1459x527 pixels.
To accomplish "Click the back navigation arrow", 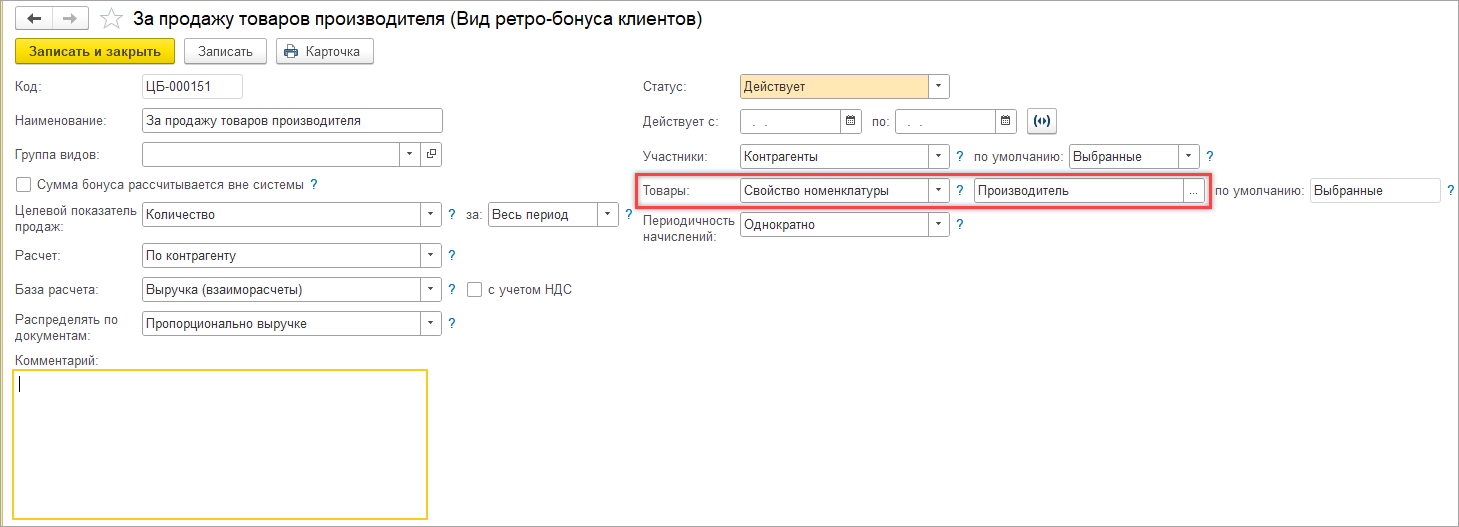I will click(33, 19).
